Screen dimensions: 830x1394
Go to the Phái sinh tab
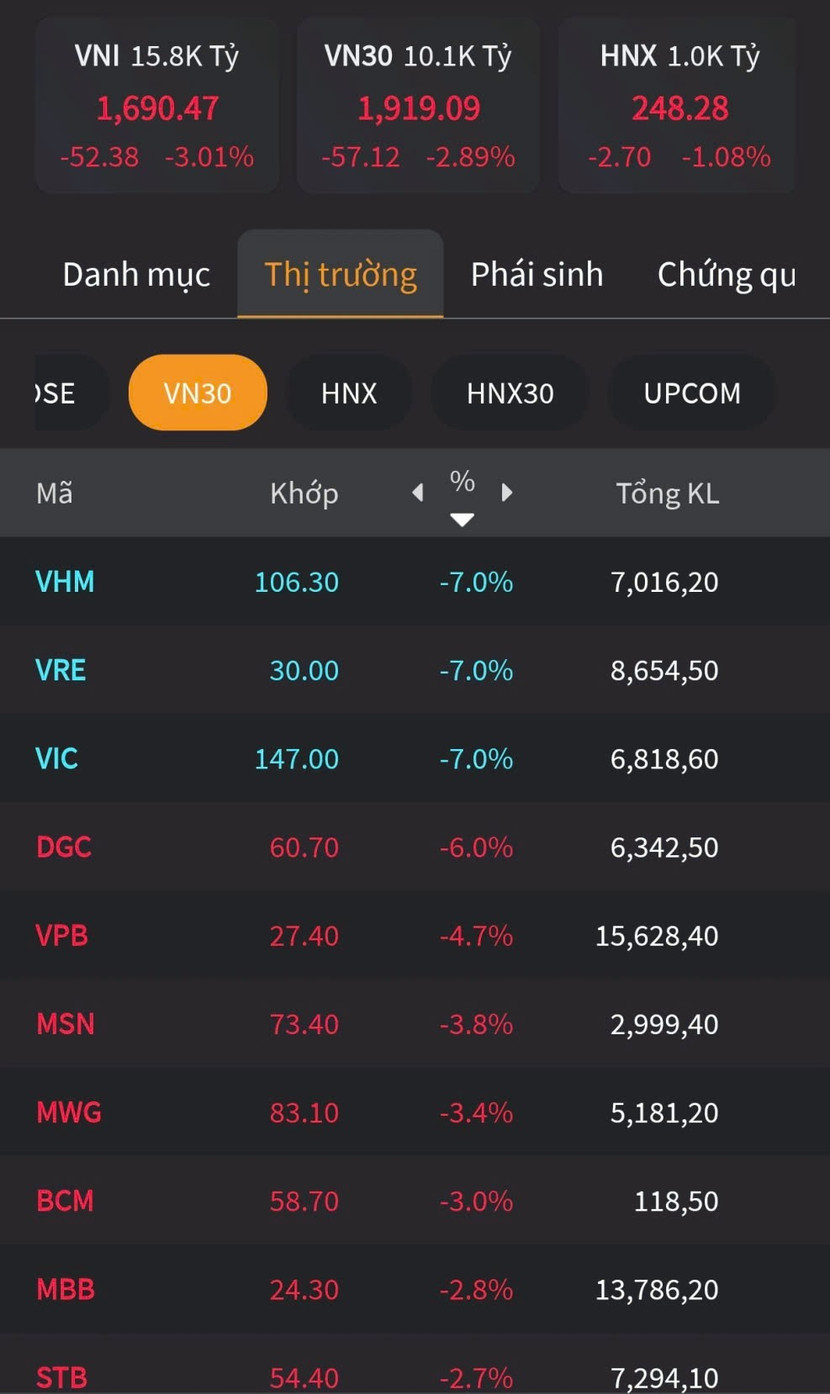point(537,275)
